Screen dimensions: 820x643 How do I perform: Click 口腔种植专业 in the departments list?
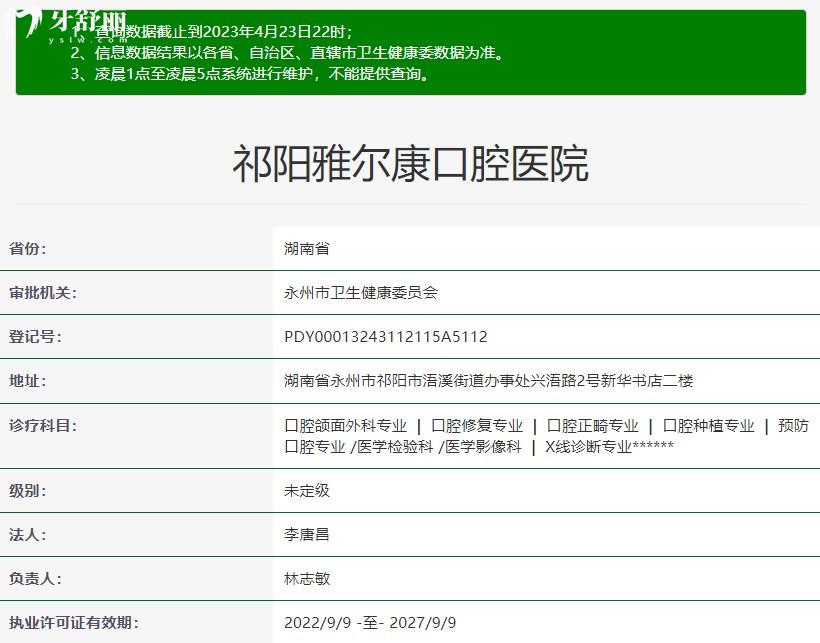708,426
